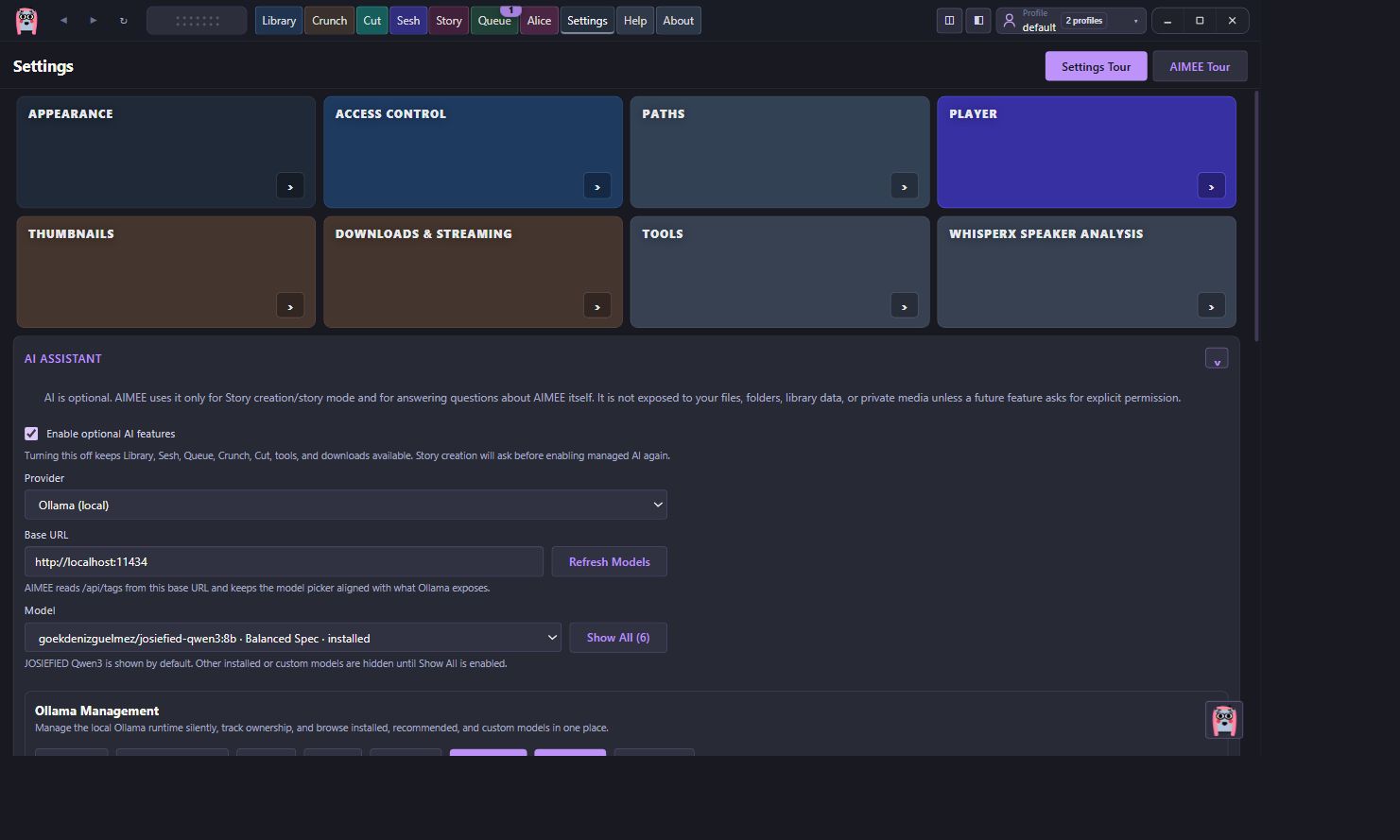
Task: Maximize the application window
Action: point(1200,21)
